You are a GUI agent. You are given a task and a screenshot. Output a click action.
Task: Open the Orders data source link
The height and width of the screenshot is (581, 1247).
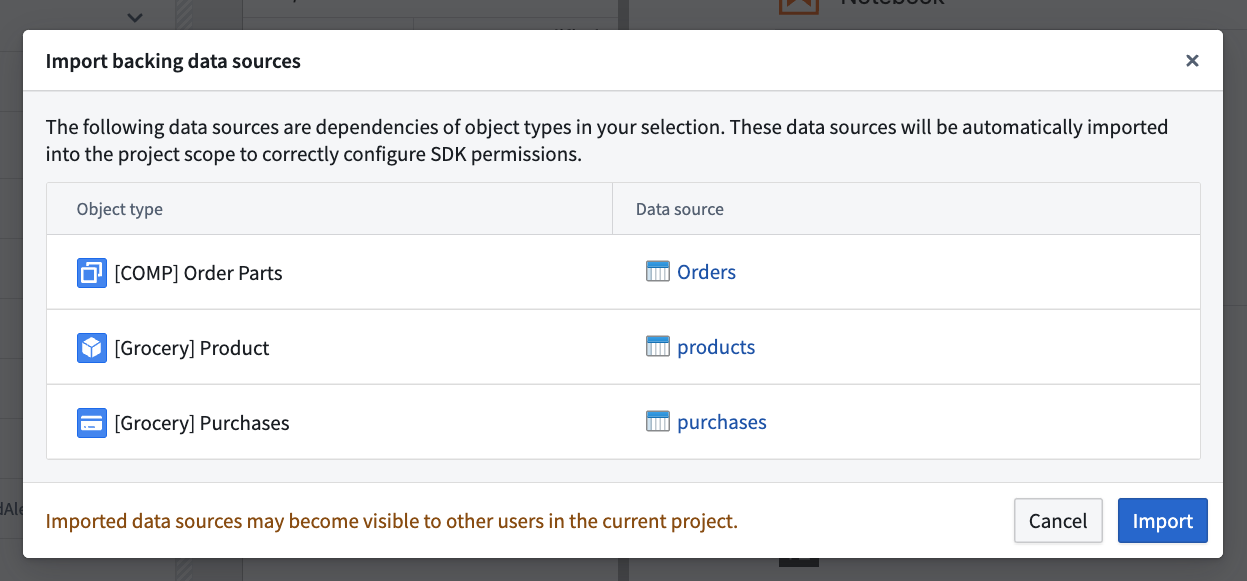tap(706, 272)
